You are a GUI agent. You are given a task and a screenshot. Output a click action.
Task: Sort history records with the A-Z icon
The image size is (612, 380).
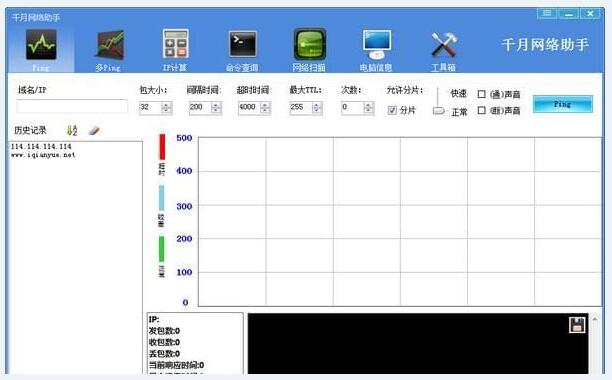(x=72, y=130)
